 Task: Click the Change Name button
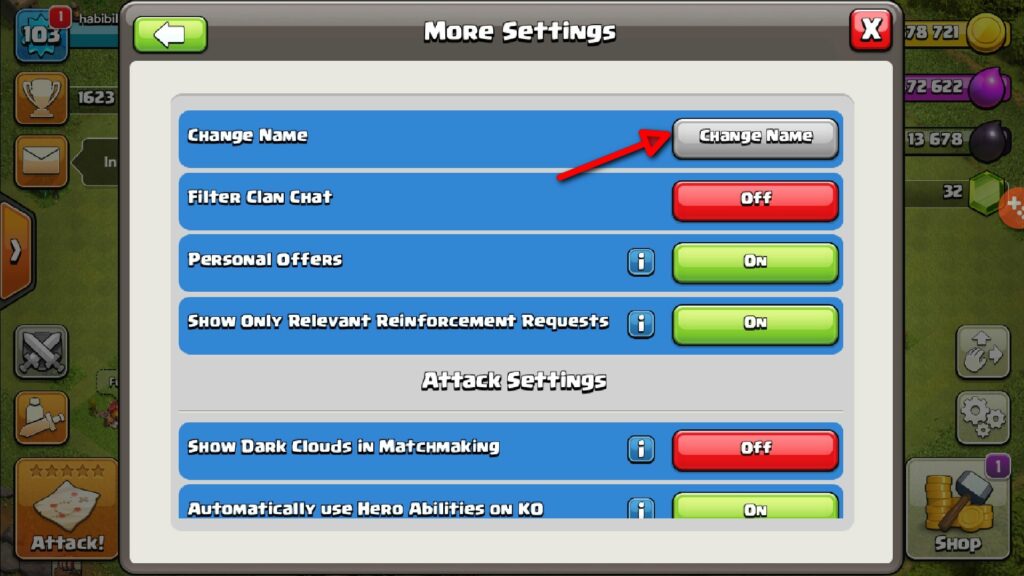click(x=755, y=138)
